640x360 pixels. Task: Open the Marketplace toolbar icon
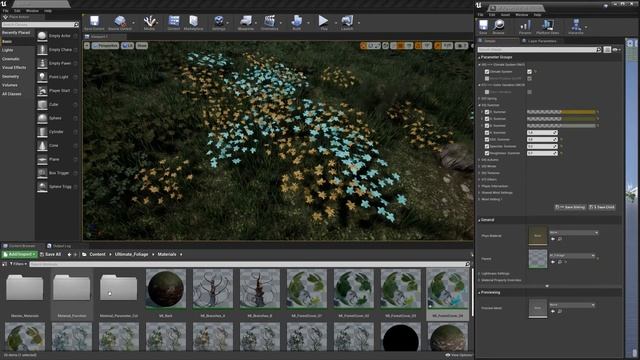tap(193, 21)
